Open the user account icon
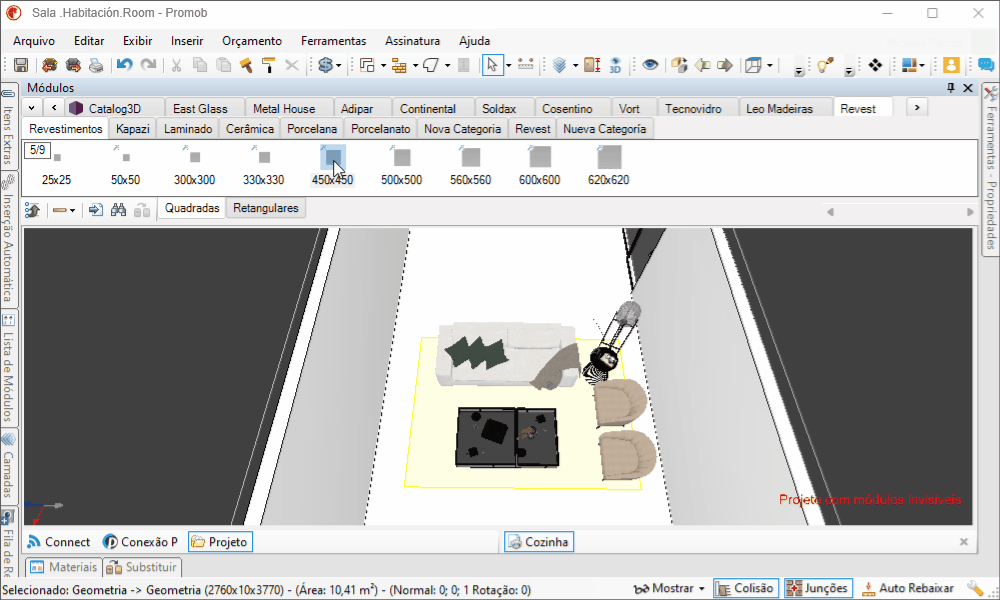1000x600 pixels. (x=951, y=65)
